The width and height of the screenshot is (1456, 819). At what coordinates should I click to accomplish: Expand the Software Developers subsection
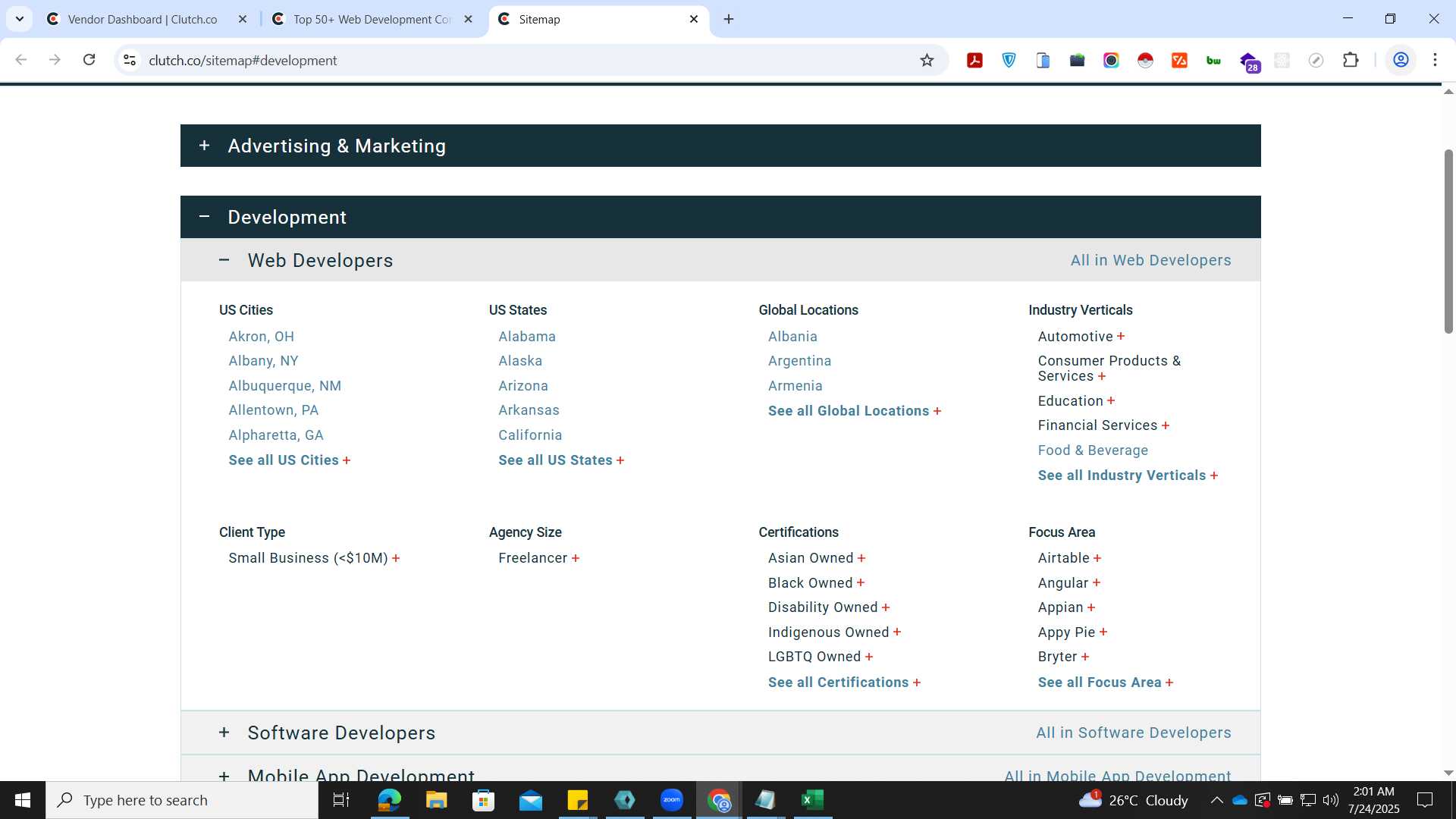[224, 732]
